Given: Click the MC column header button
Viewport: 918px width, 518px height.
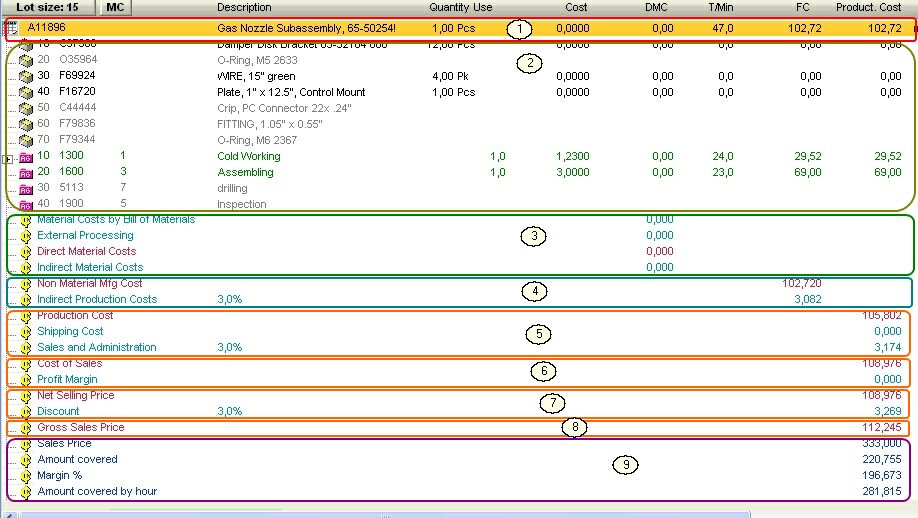Looking at the screenshot, I should [116, 7].
